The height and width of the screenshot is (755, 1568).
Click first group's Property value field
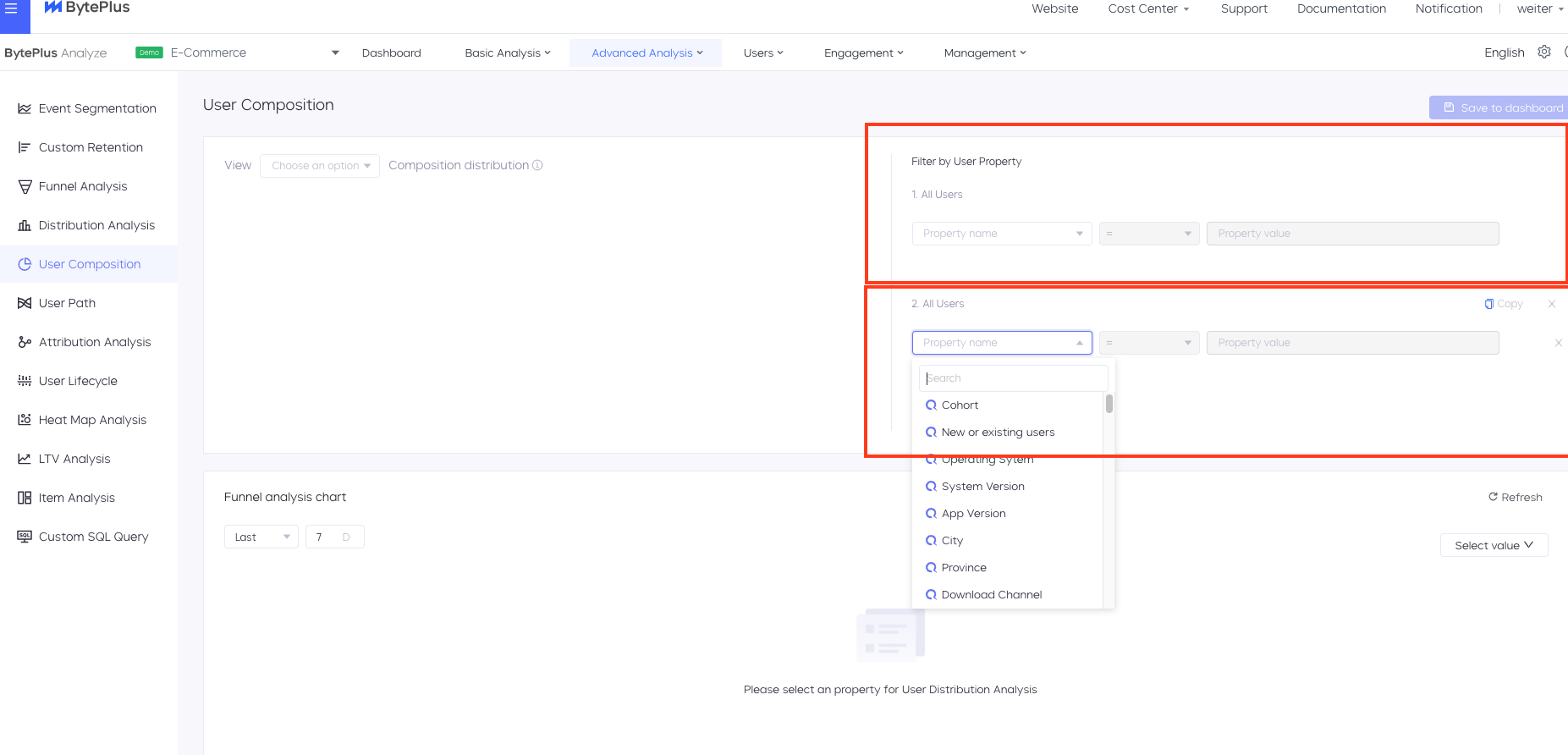(x=1353, y=234)
